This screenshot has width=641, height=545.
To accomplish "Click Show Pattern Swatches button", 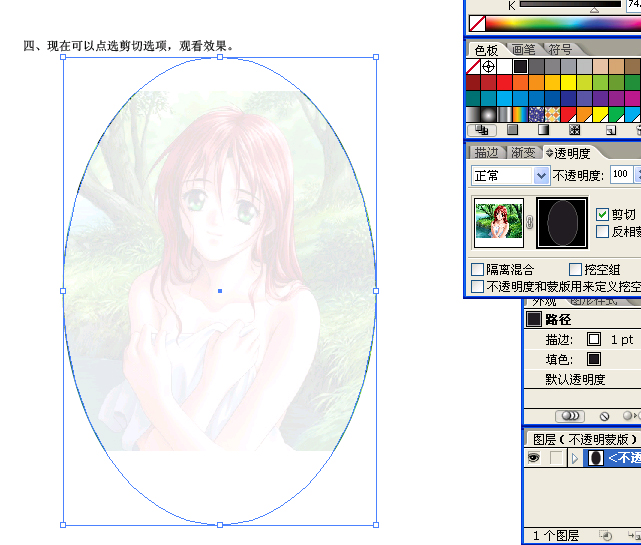I will tap(574, 130).
